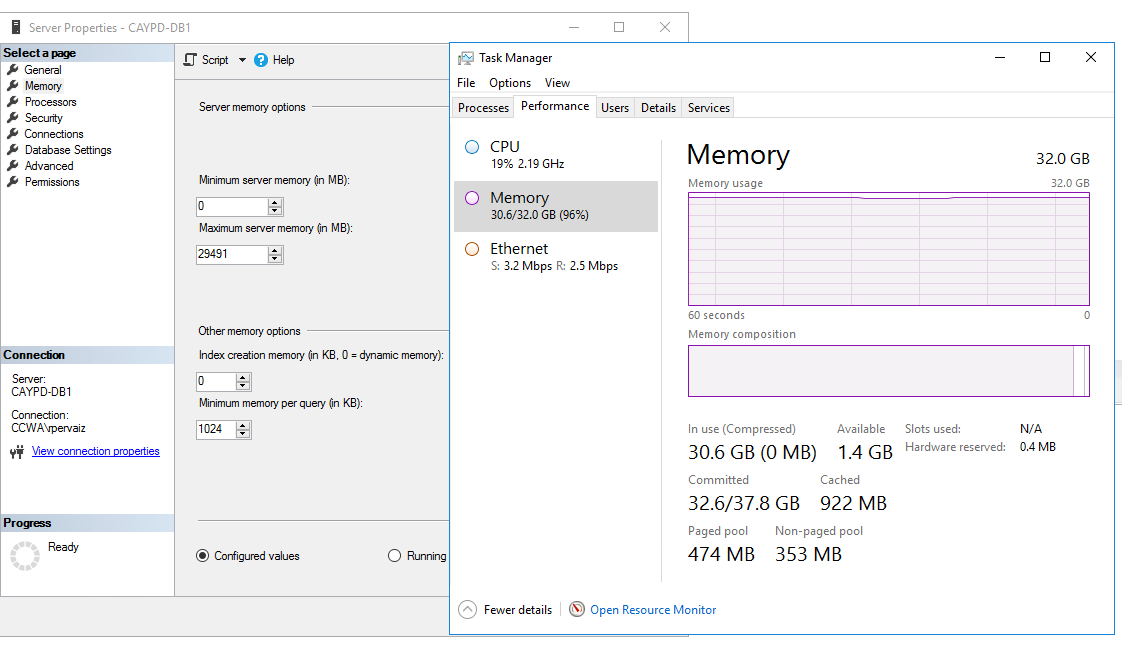
Task: Click the Memory composition bar
Action: click(x=889, y=371)
